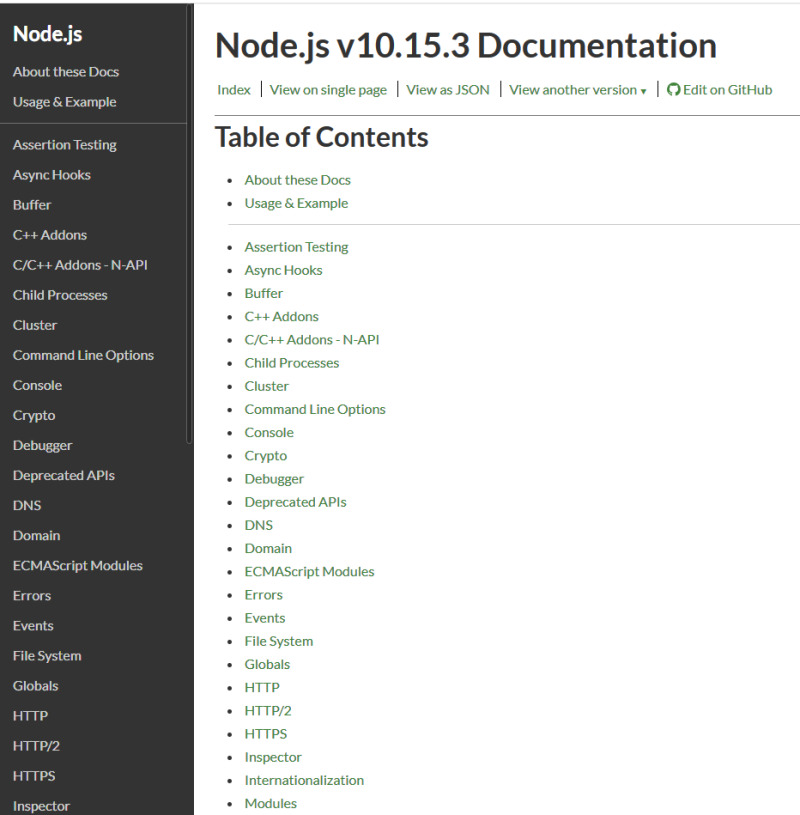Click Async Hooks in Table of Contents
The width and height of the screenshot is (800, 815).
coord(283,270)
